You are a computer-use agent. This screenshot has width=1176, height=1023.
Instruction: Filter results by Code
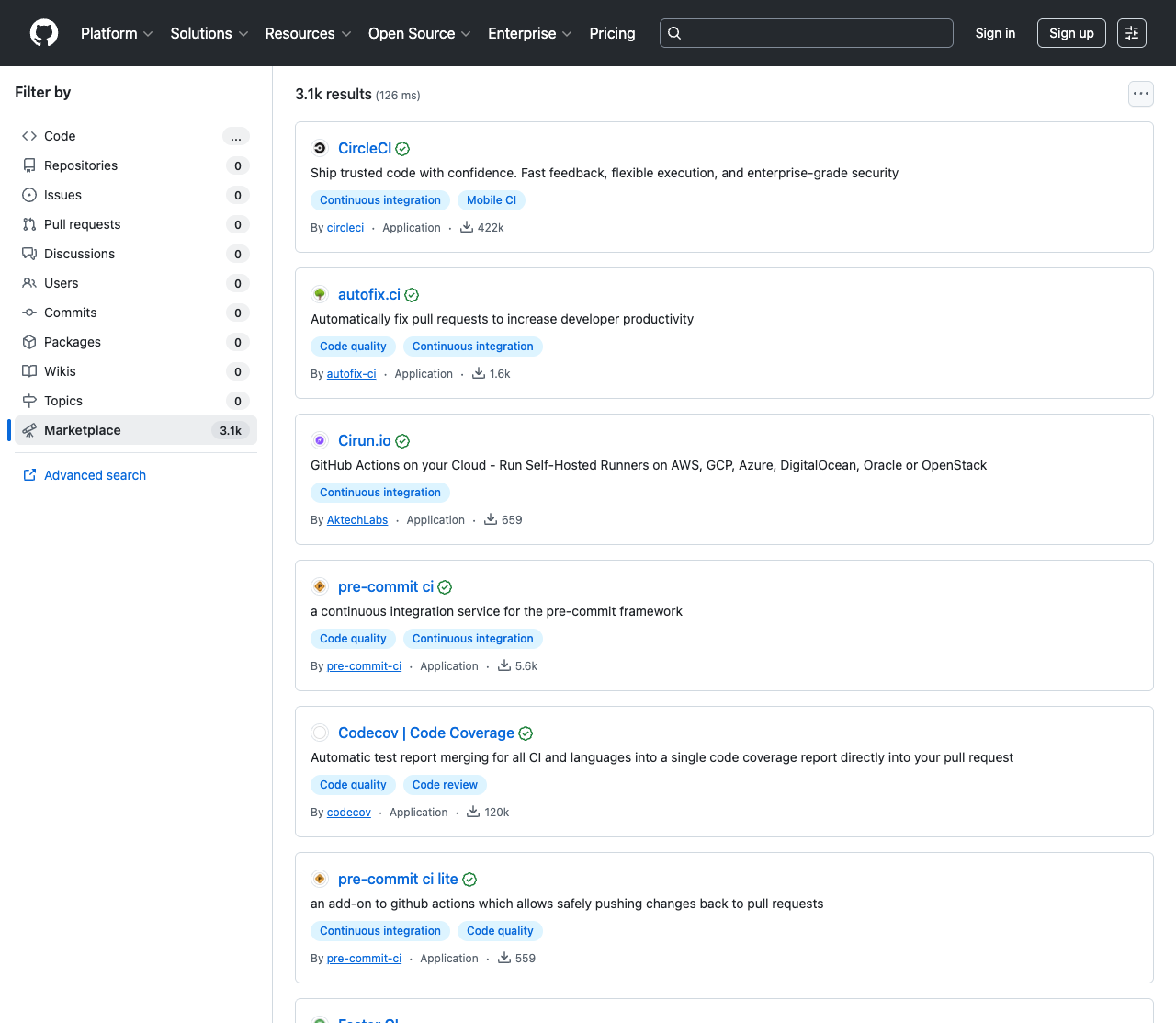[x=136, y=136]
